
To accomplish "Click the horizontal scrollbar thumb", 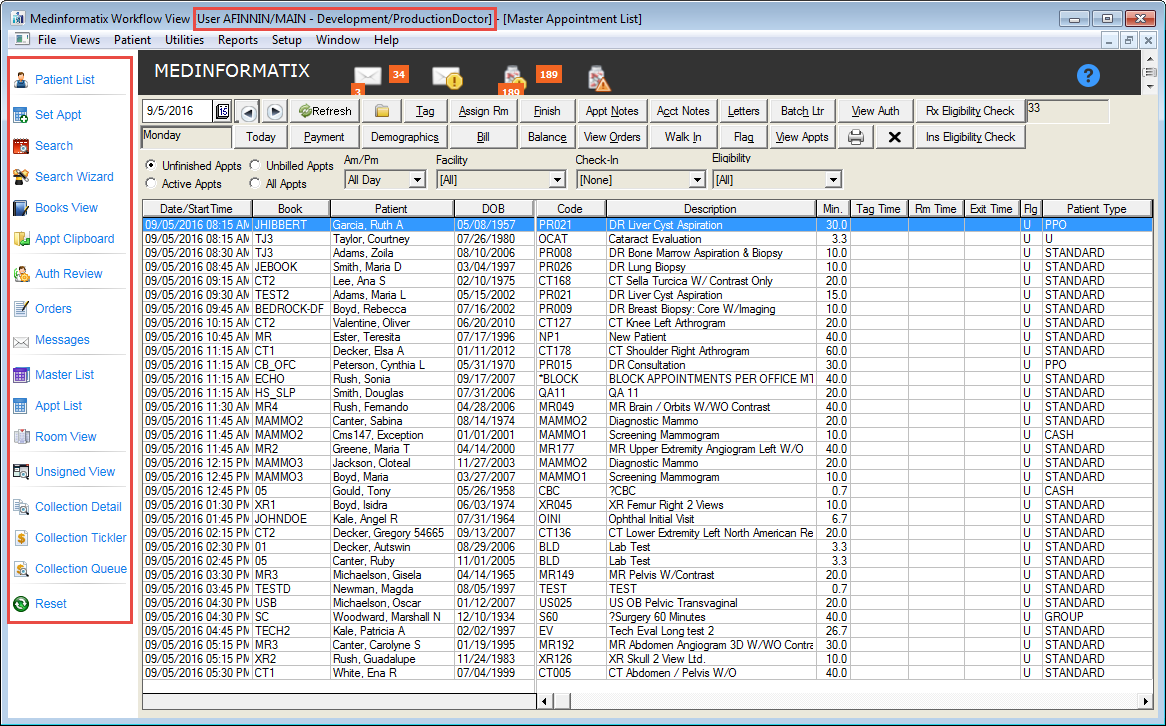I will coord(562,701).
